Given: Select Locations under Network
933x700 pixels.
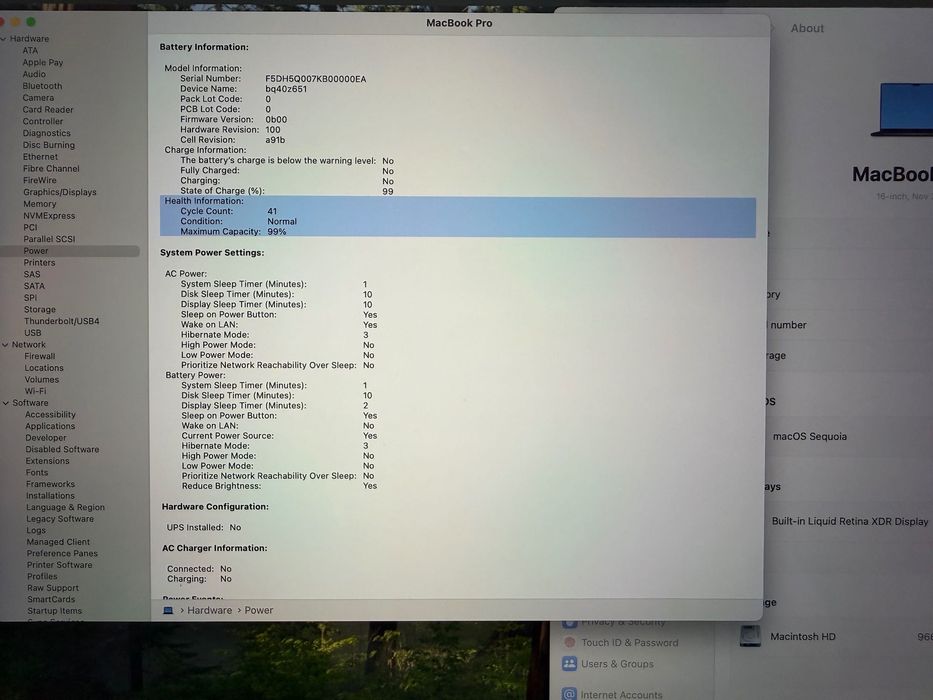Looking at the screenshot, I should point(44,368).
